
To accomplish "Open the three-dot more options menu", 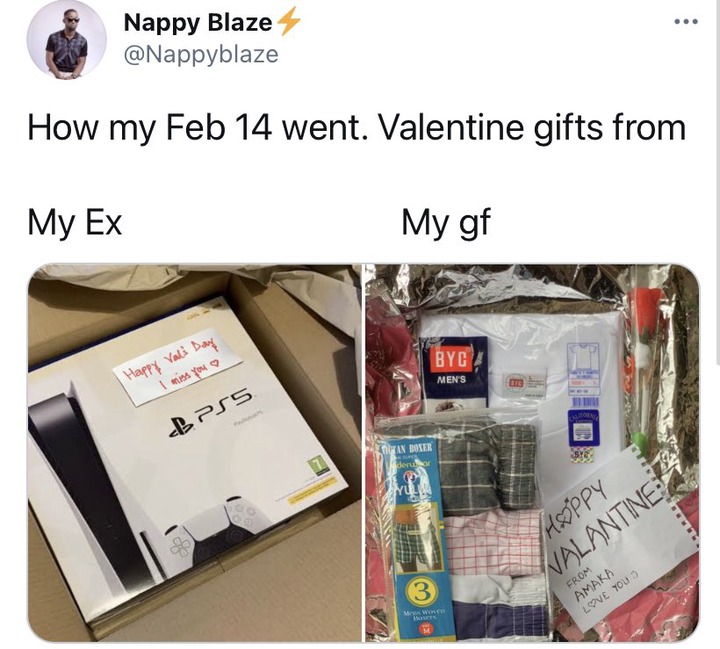I will point(686,21).
